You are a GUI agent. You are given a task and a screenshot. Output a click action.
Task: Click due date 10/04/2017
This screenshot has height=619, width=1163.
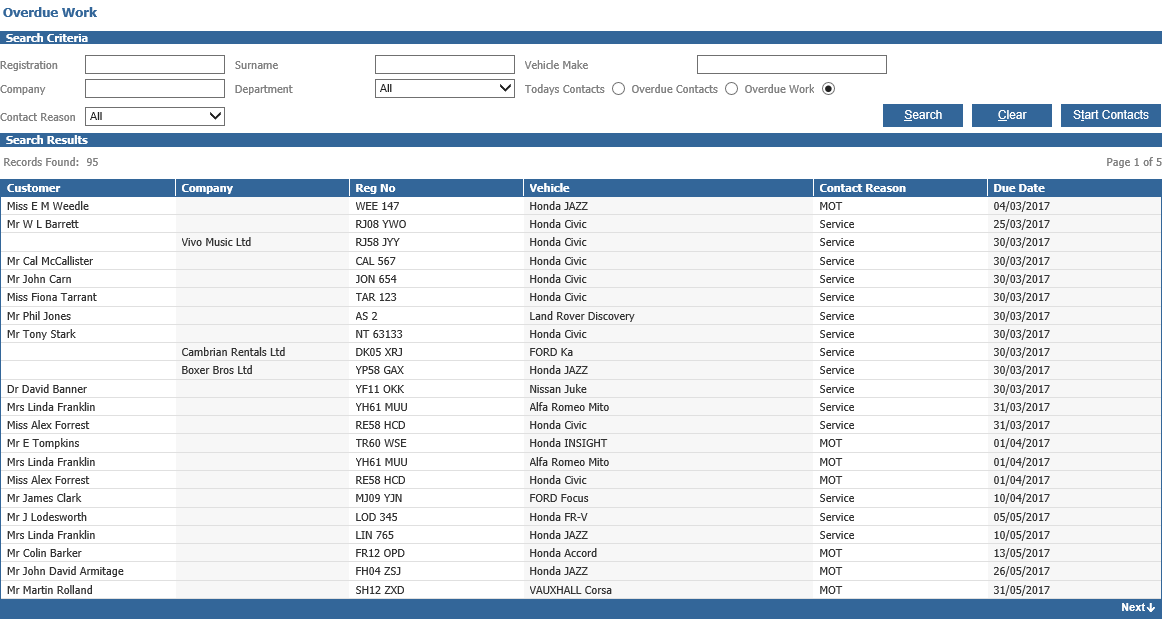[1021, 498]
